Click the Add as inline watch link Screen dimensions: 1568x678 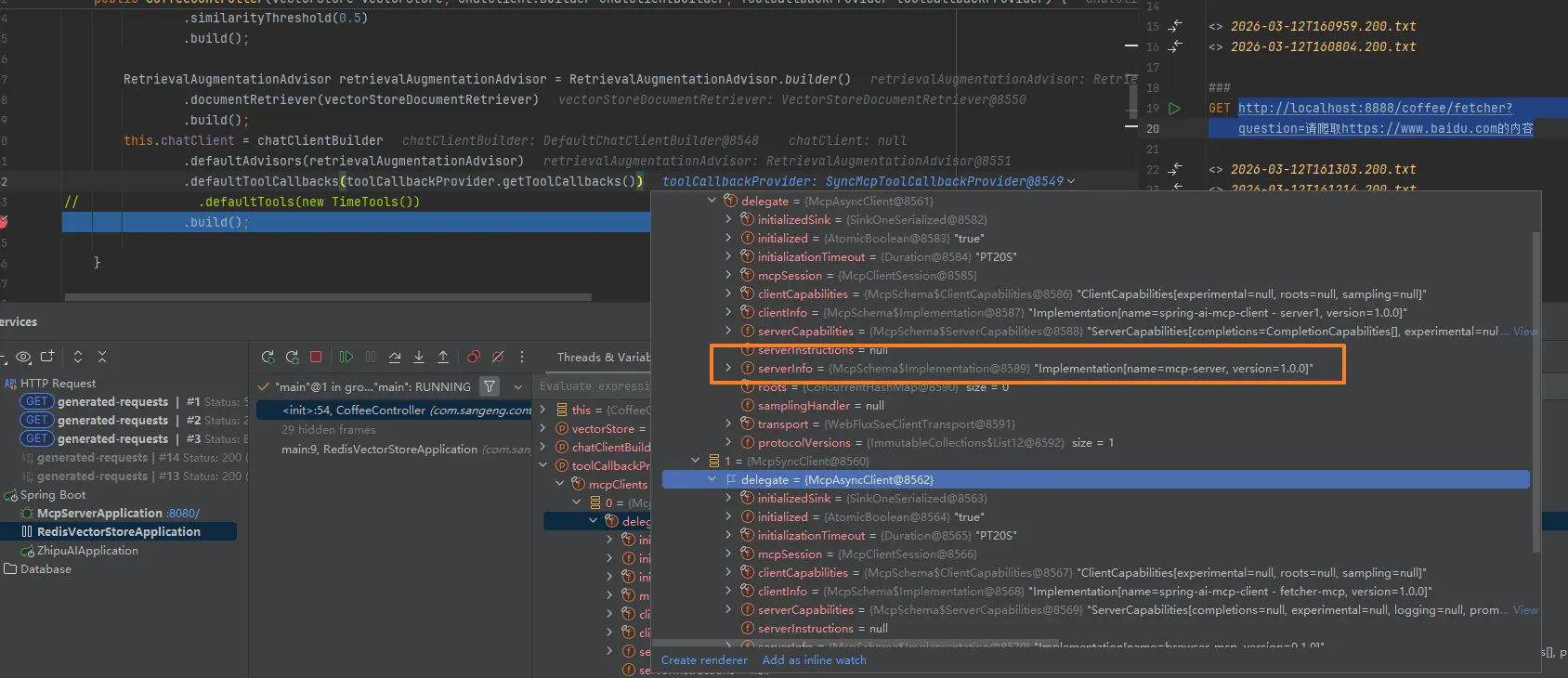click(x=814, y=660)
